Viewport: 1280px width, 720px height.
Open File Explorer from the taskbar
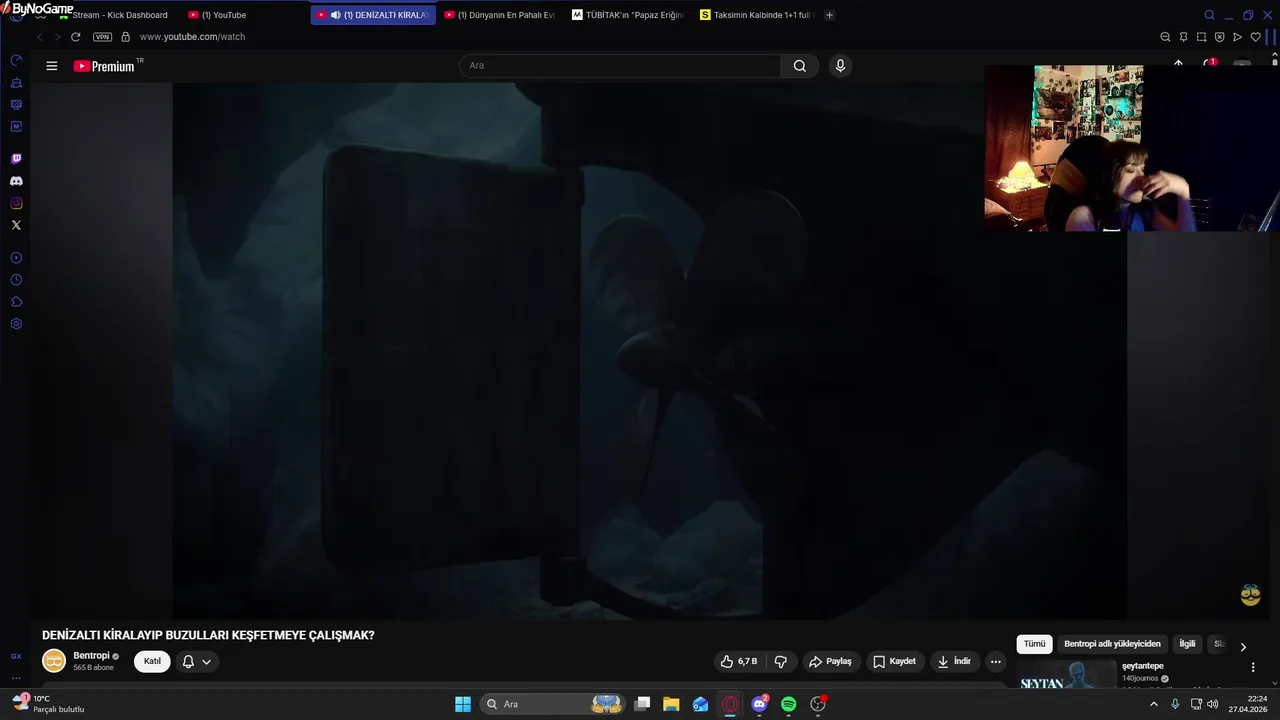(x=671, y=704)
